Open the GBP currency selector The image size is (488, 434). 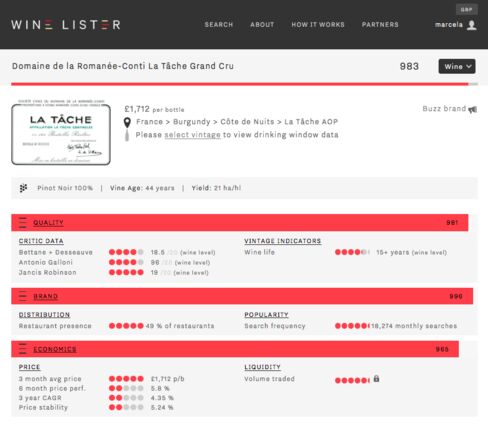click(x=466, y=9)
